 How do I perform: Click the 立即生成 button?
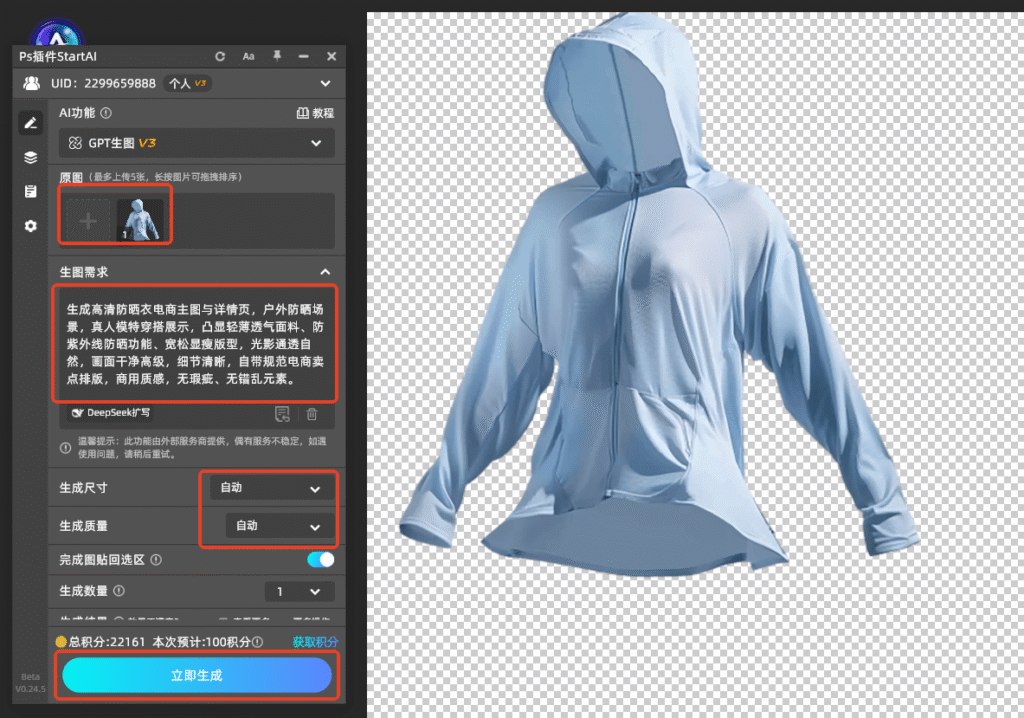pos(197,675)
